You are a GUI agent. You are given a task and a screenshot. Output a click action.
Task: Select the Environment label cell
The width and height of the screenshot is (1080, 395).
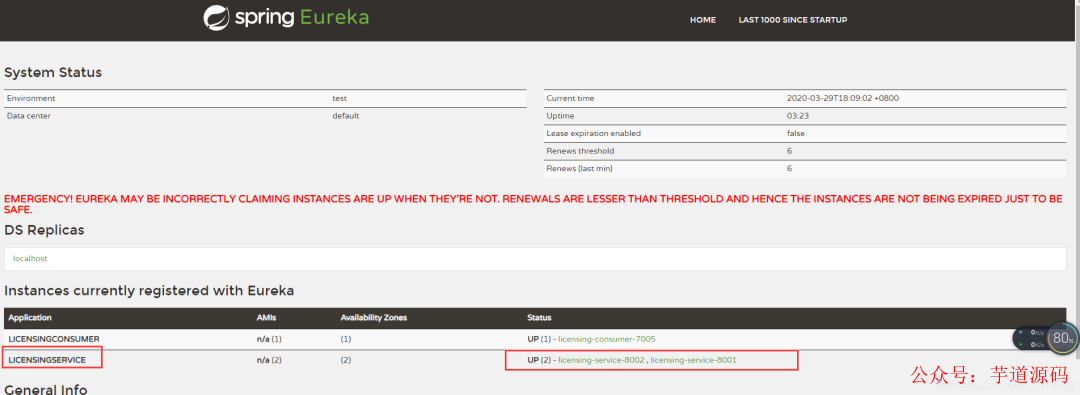coord(31,99)
